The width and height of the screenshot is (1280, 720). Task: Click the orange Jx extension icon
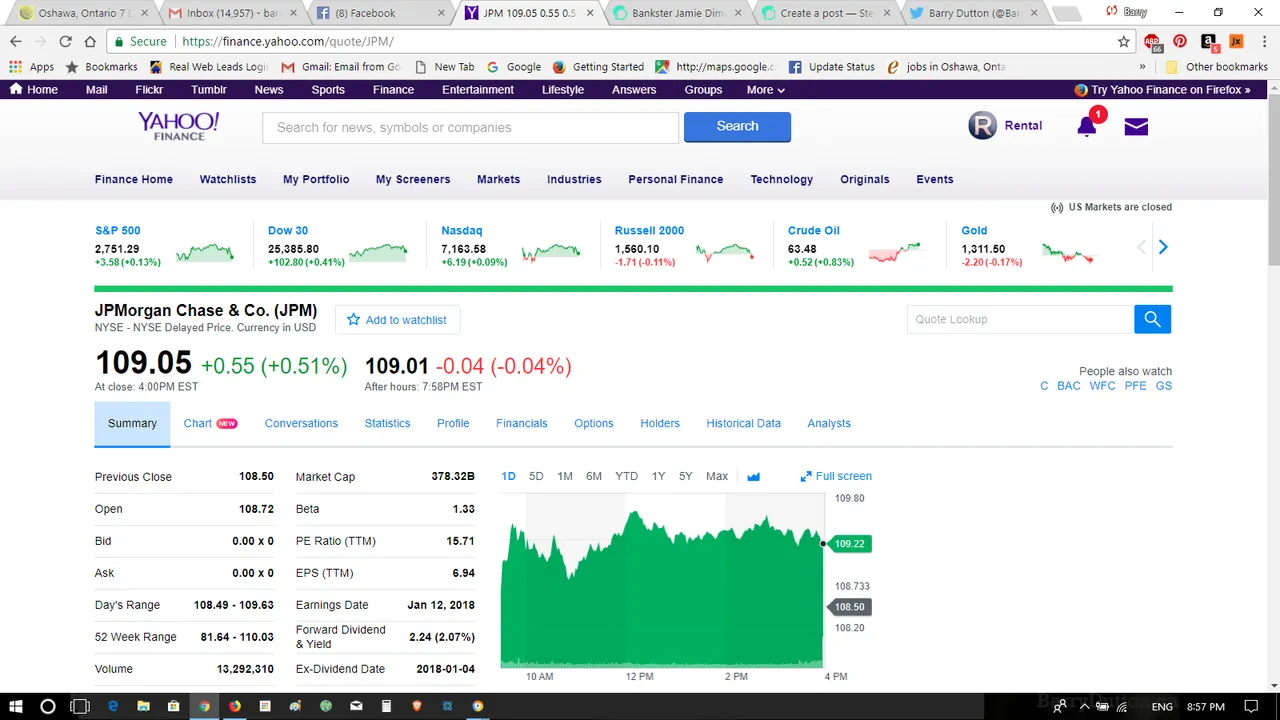coord(1236,42)
